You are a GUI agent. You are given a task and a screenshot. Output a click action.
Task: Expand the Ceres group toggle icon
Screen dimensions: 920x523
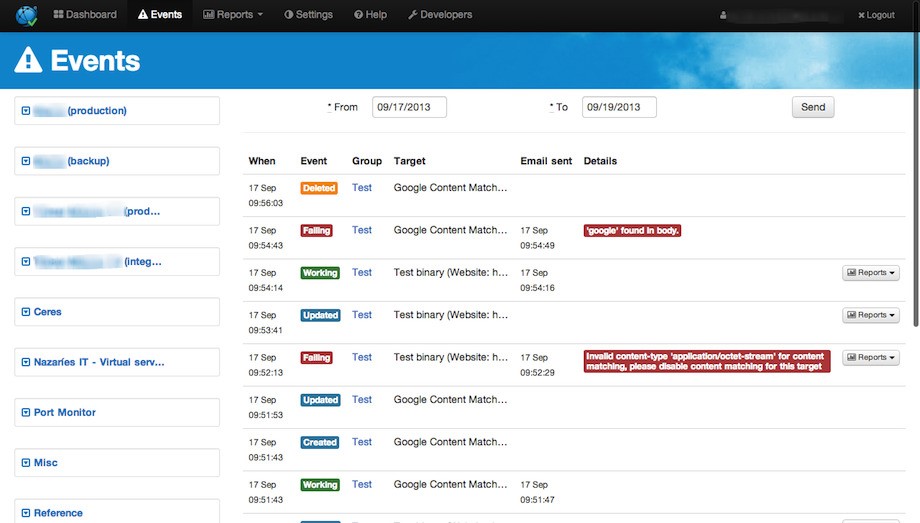tap(26, 312)
